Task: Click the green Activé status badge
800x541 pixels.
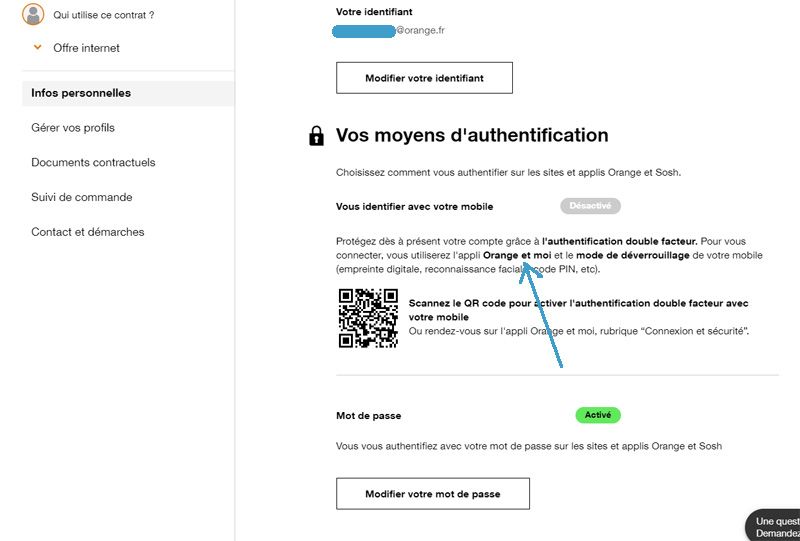Action: (598, 415)
